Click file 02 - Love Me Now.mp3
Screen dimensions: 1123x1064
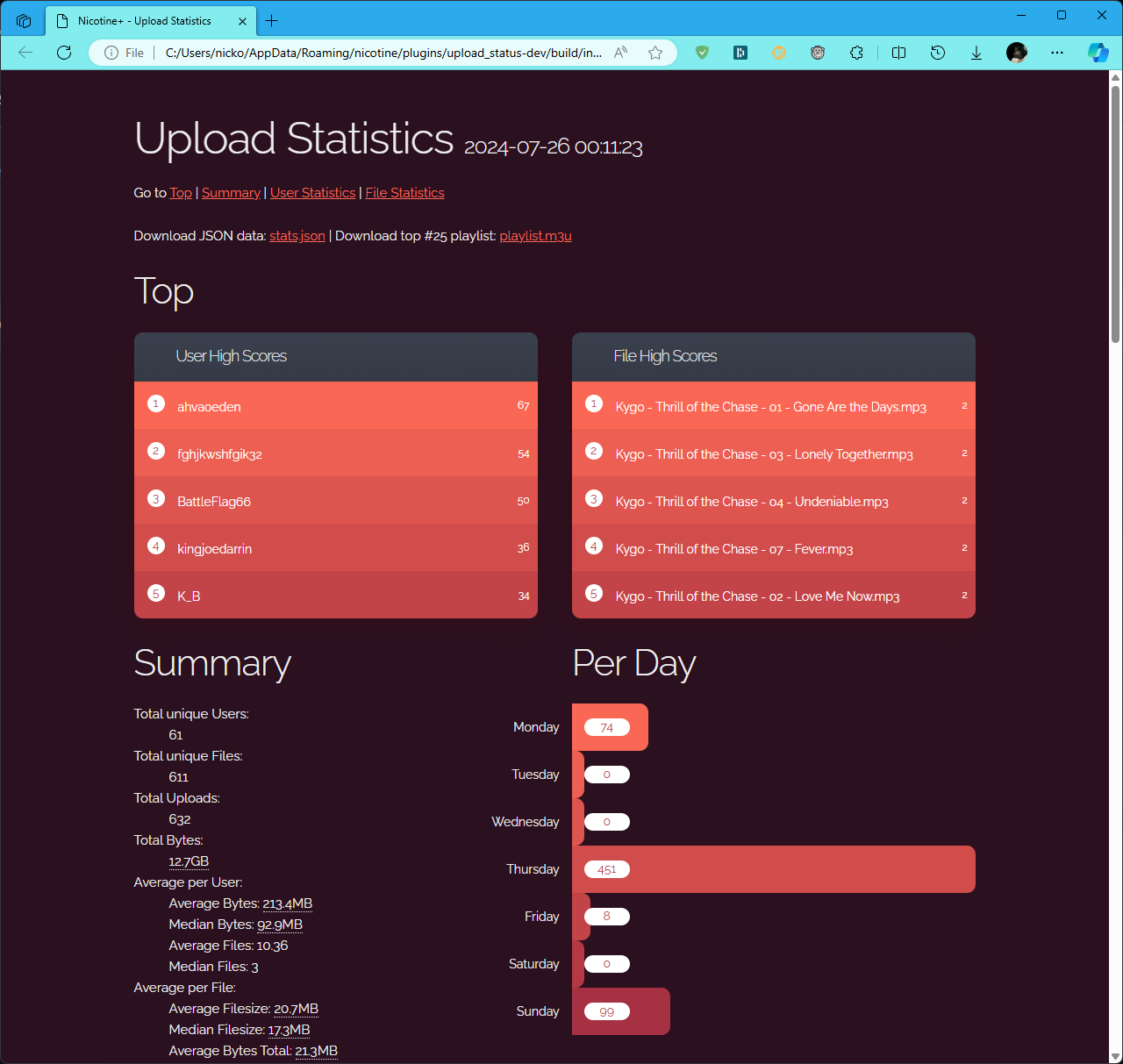pos(774,595)
